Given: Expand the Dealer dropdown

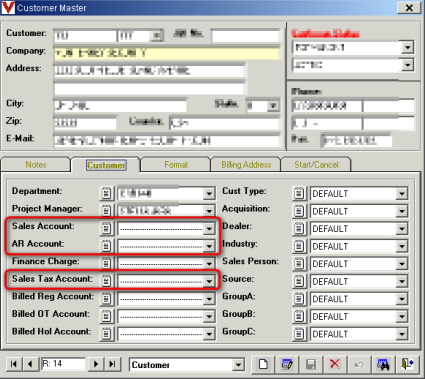Looking at the screenshot, I should pos(402,229).
